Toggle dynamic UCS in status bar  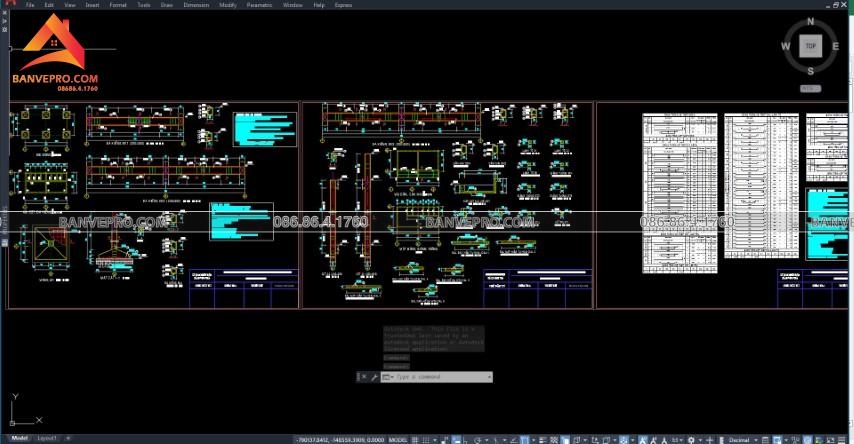coord(596,439)
